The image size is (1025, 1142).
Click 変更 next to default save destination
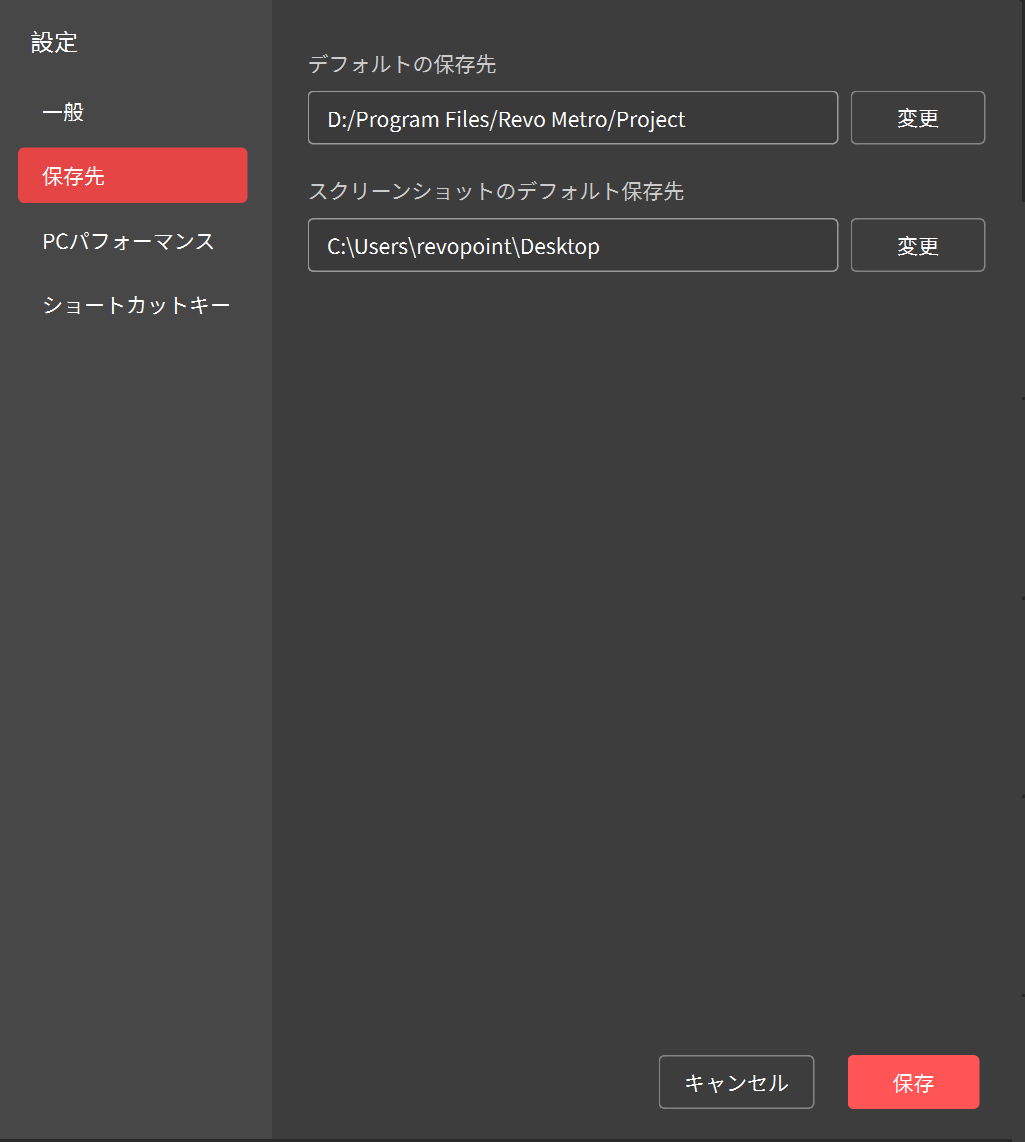click(917, 117)
